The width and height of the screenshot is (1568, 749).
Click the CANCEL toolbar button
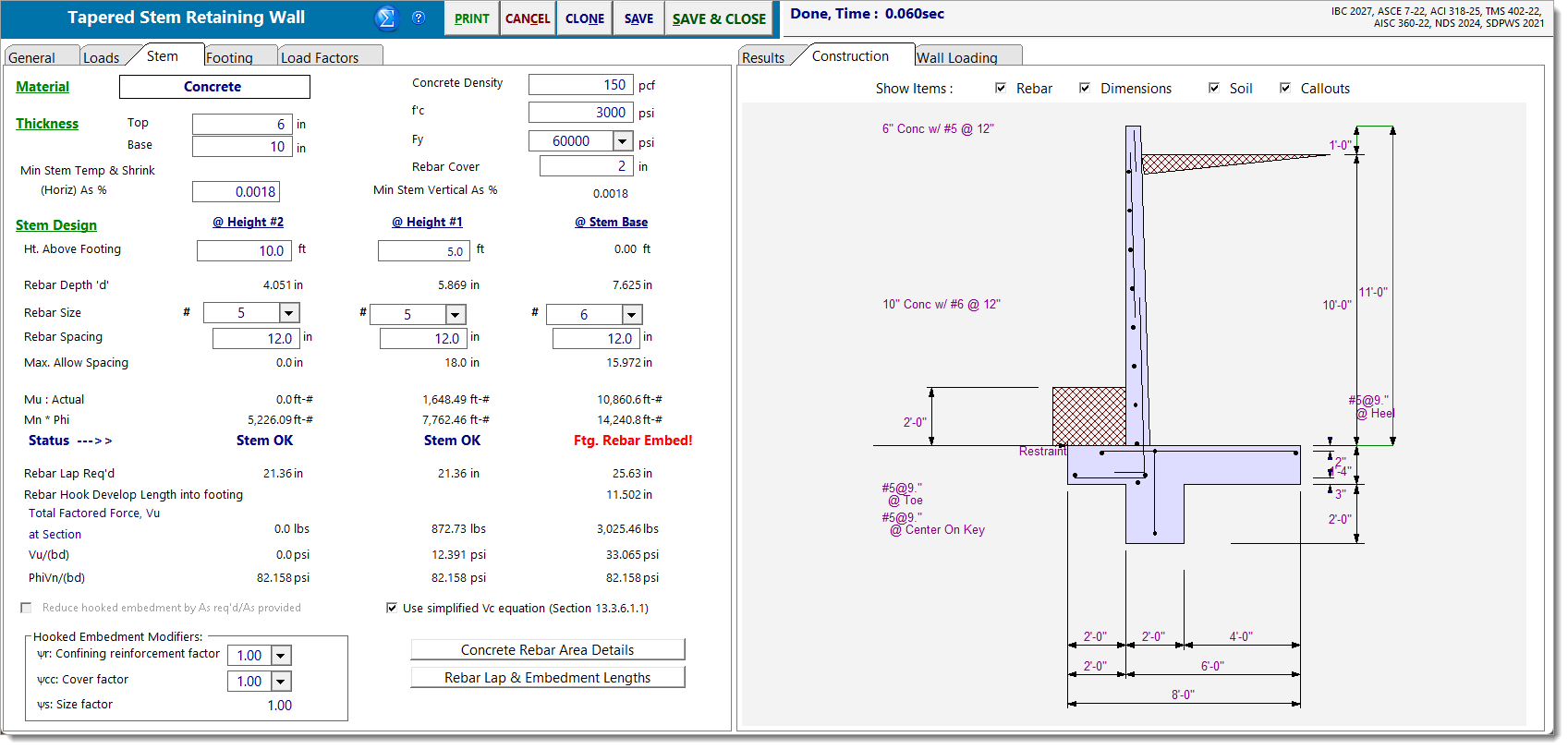(528, 18)
